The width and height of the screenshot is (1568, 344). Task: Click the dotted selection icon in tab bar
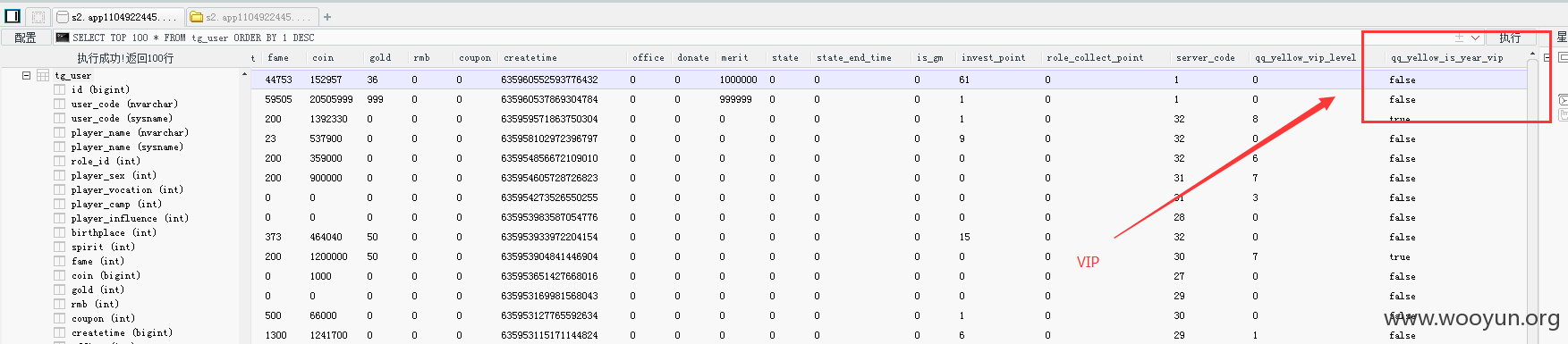38,16
